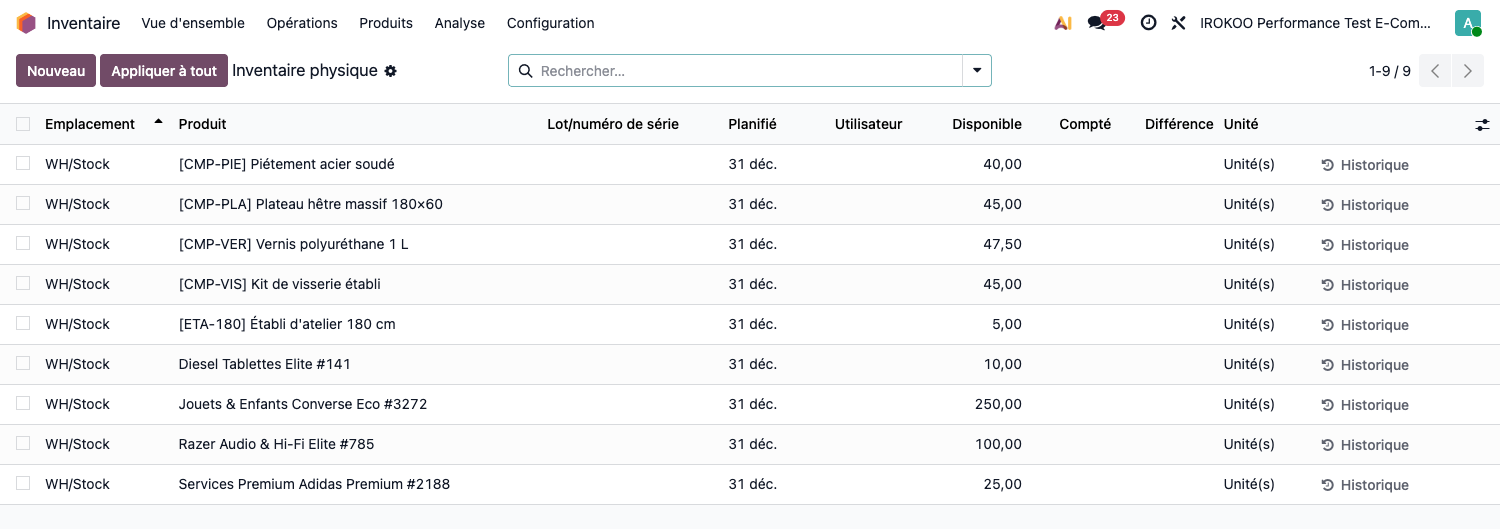This screenshot has height=529, width=1500.
Task: Open the Inventaire app home icon
Action: (26, 23)
